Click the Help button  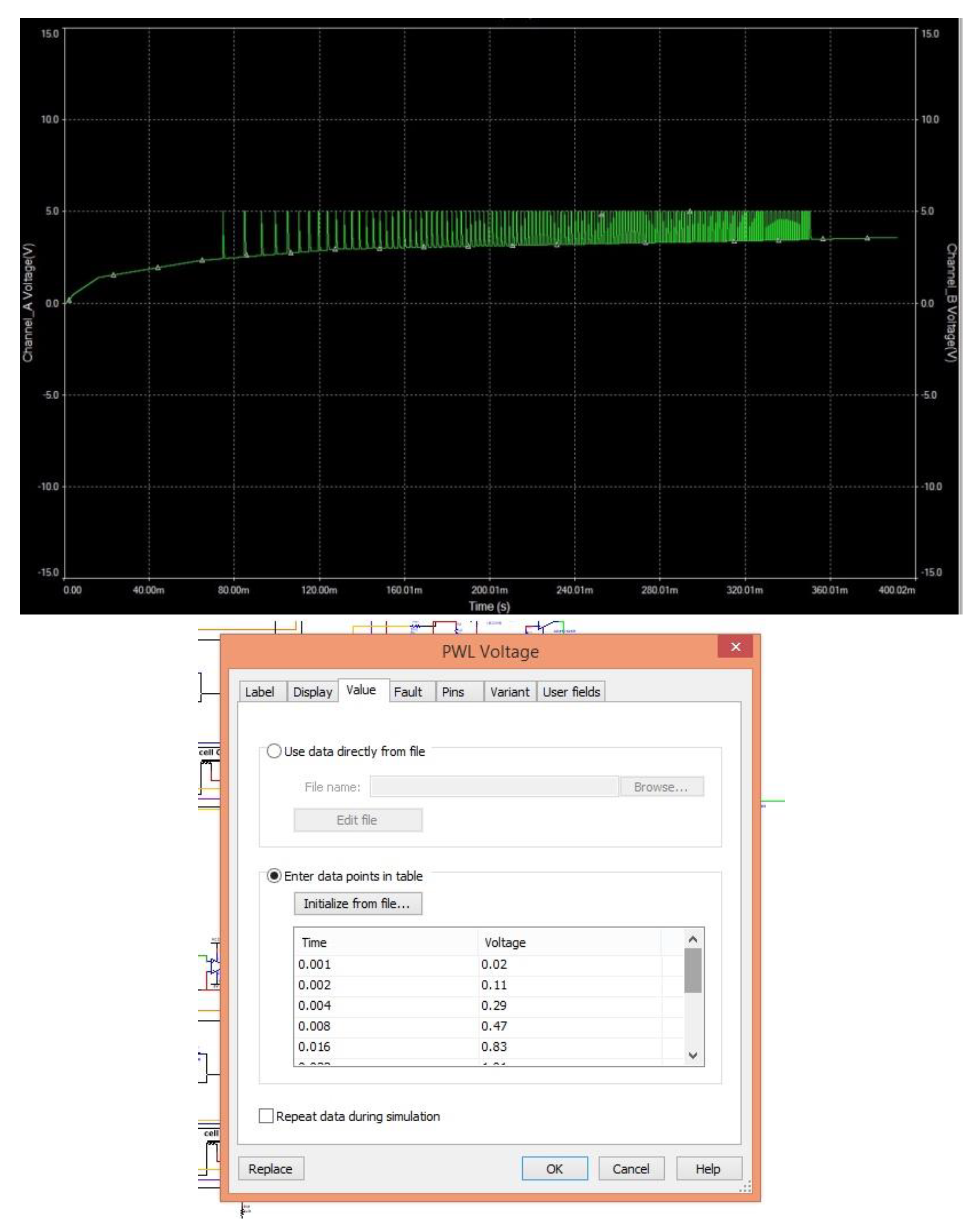point(707,1169)
